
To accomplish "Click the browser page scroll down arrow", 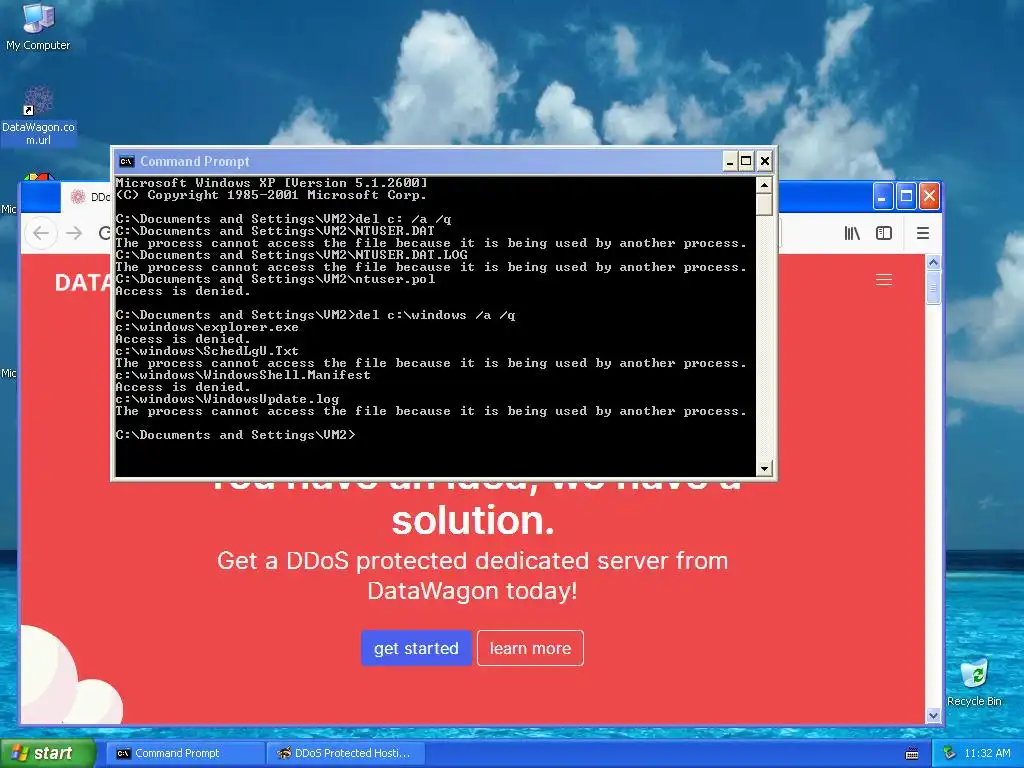I will (933, 715).
